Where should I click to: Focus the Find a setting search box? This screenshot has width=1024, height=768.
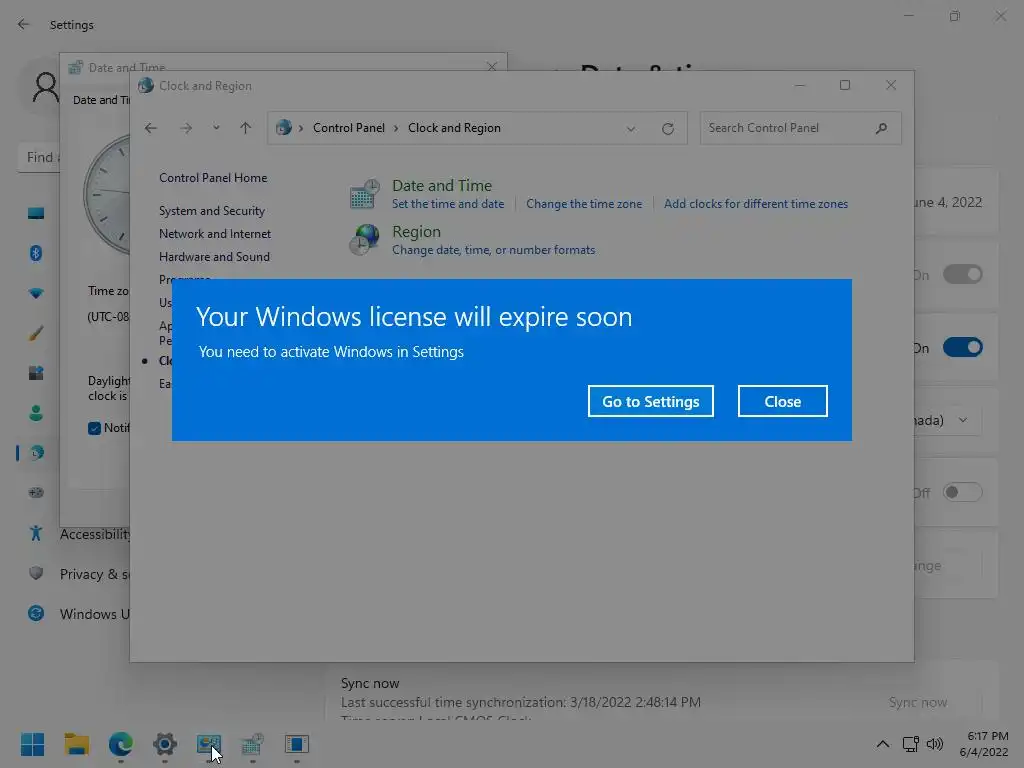pyautogui.click(x=39, y=157)
